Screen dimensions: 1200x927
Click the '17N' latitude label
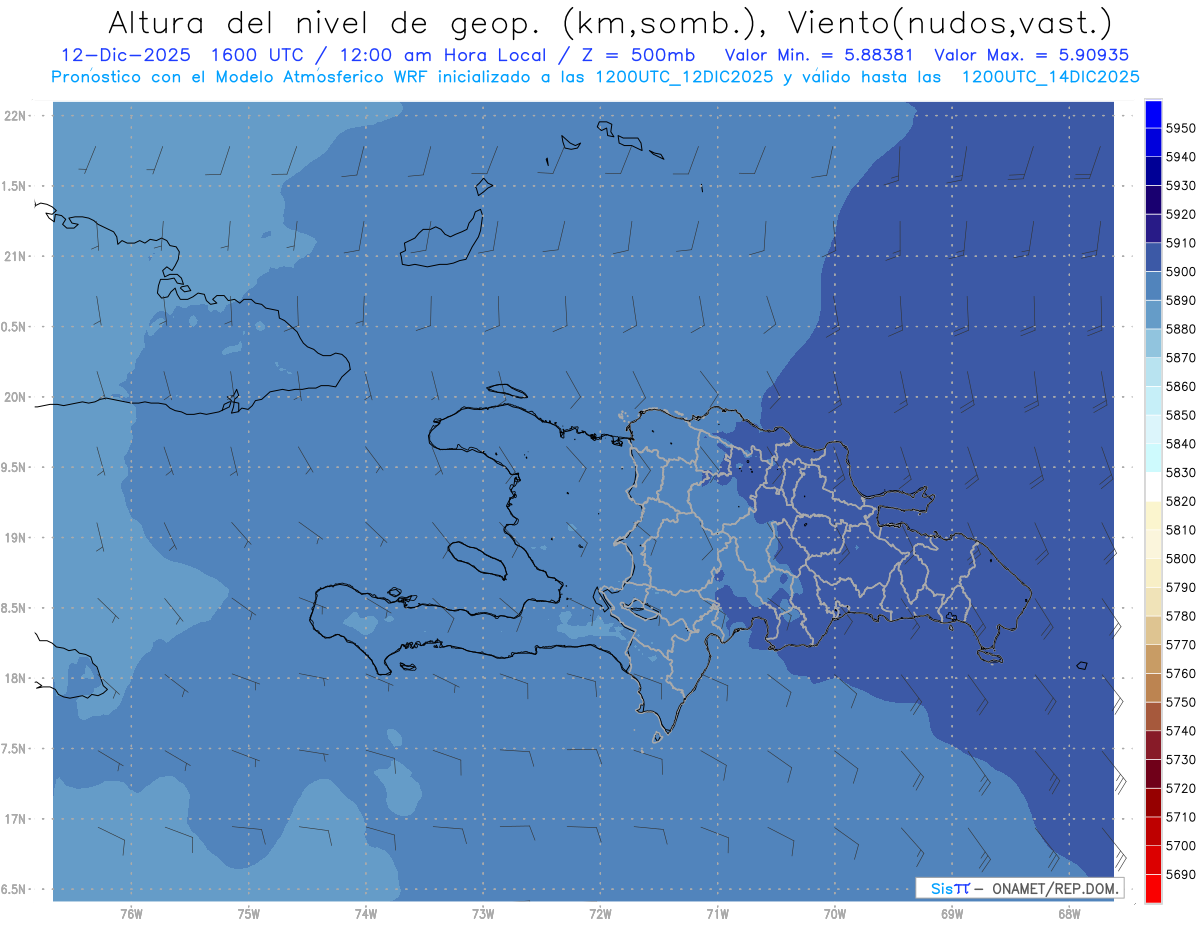click(17, 819)
